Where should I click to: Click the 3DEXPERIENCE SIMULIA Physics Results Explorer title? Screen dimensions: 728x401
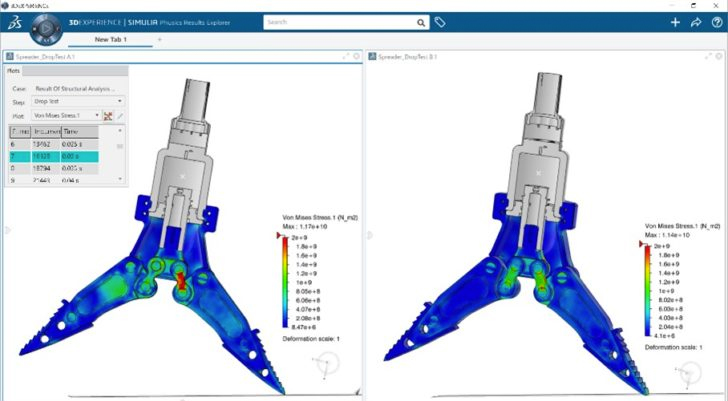[150, 22]
